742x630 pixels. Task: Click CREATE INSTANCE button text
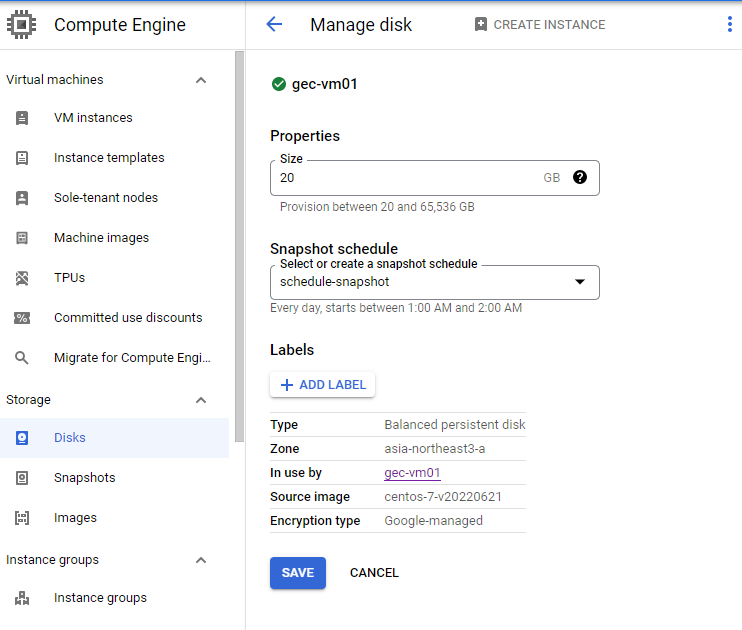point(549,25)
